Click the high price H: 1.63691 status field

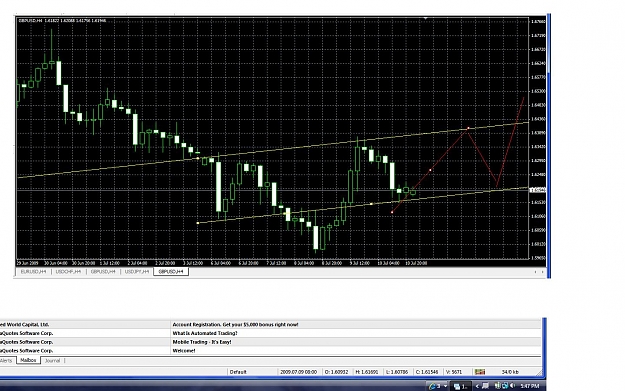click(367, 372)
